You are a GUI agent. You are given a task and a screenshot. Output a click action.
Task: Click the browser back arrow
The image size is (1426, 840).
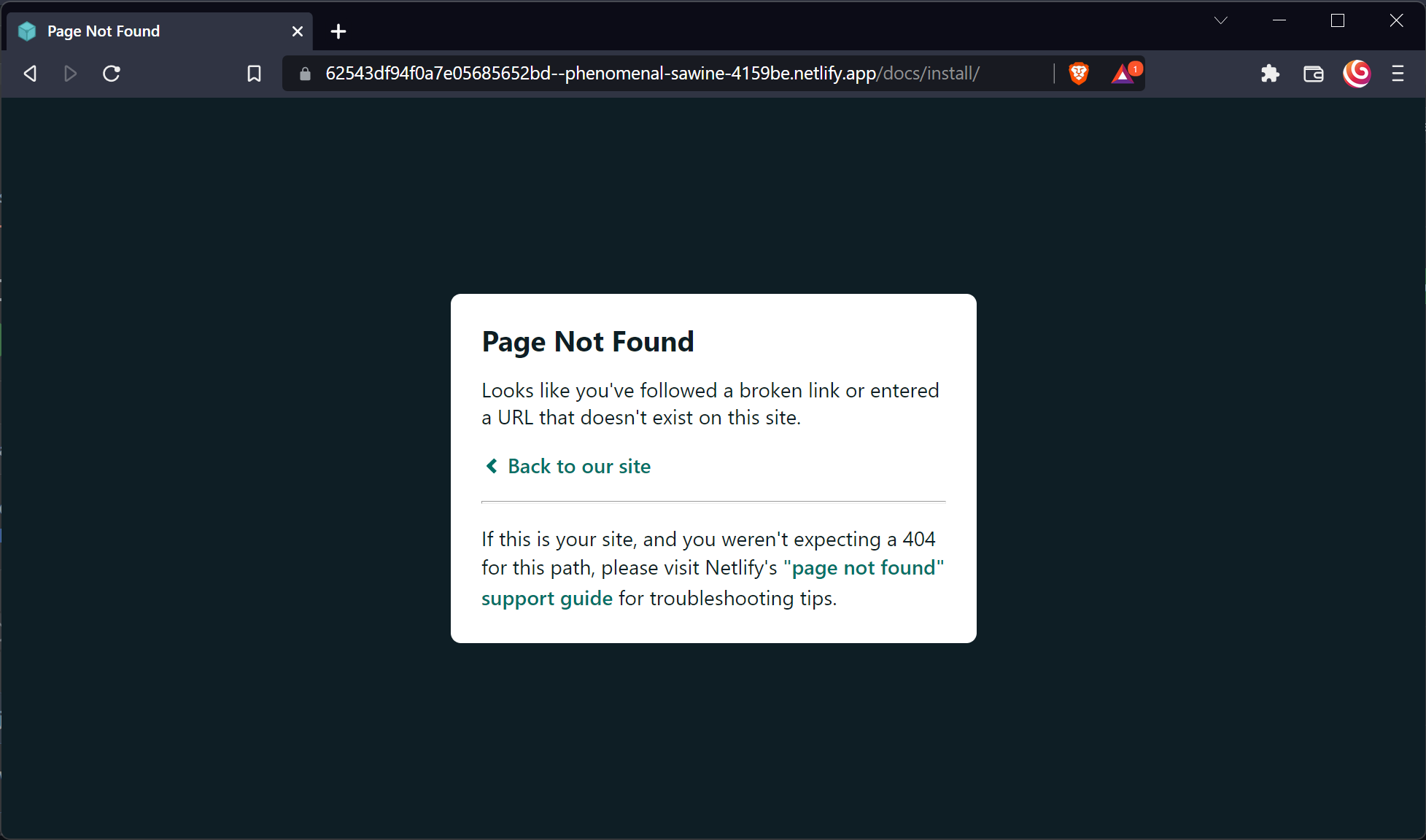[30, 74]
